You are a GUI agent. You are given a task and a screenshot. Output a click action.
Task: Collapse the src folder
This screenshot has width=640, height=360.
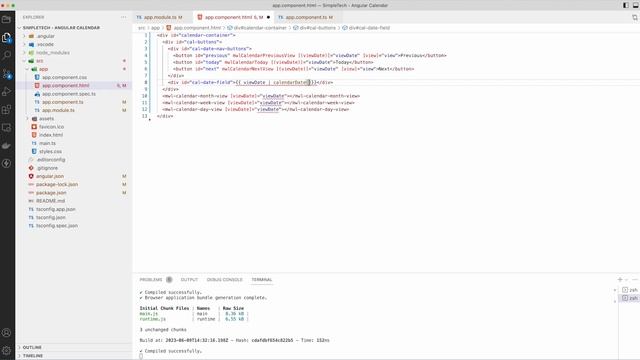point(39,61)
